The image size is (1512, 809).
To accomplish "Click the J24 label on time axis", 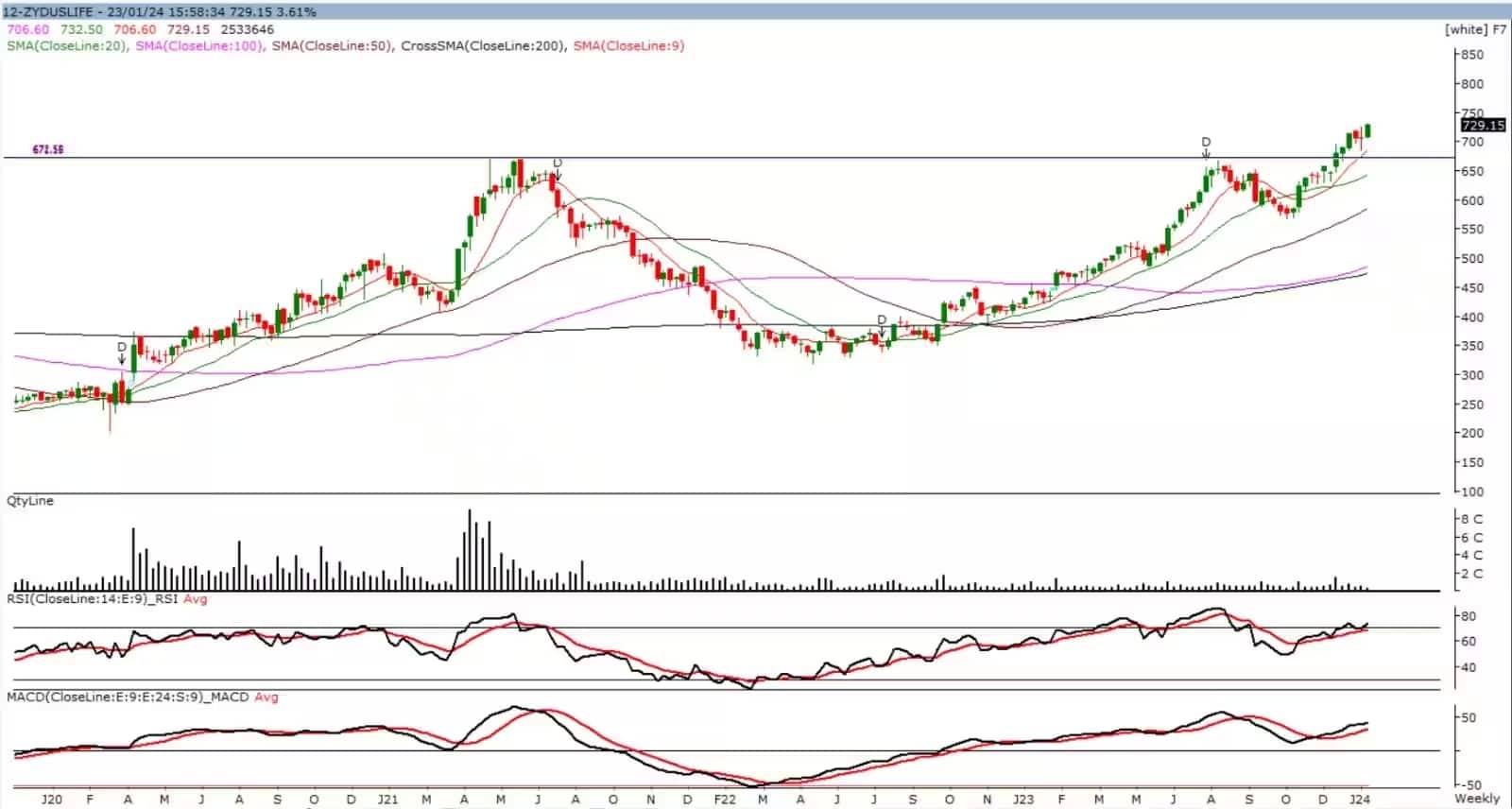I will (x=1359, y=799).
